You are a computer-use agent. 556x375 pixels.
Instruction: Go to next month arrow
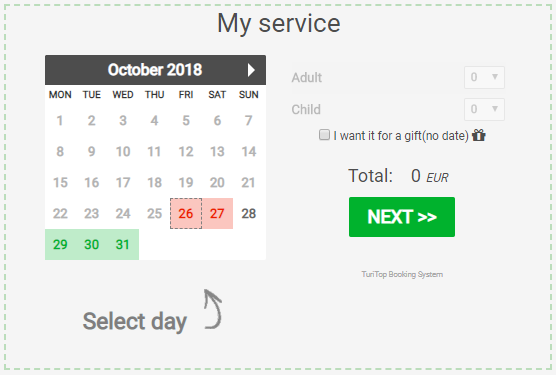pos(251,70)
